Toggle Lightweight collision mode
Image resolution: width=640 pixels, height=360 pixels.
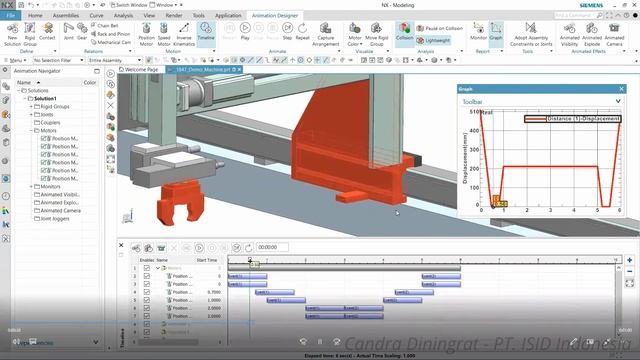[x=433, y=40]
